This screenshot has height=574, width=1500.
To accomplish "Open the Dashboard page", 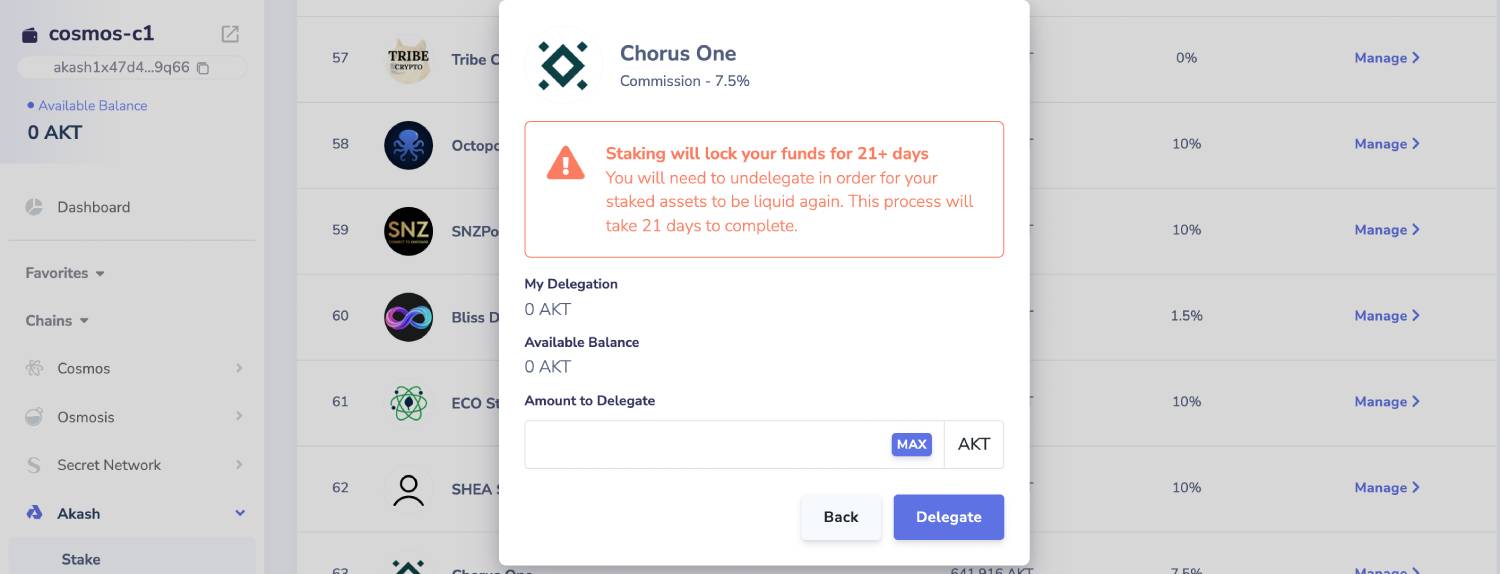I will click(93, 207).
